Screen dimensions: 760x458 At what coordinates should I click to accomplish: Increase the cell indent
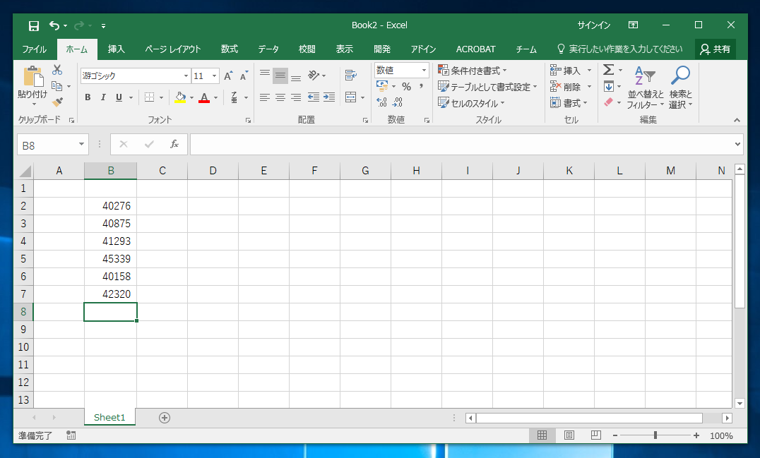point(329,97)
